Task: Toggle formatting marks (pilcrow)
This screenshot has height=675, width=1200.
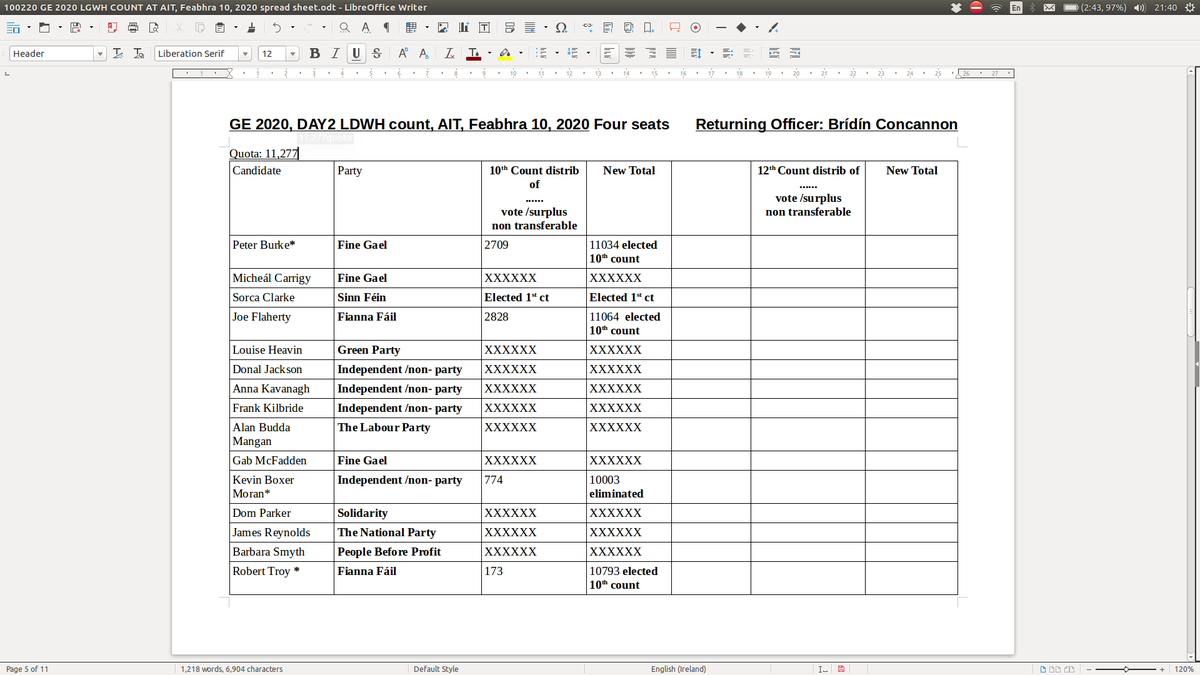Action: (386, 27)
